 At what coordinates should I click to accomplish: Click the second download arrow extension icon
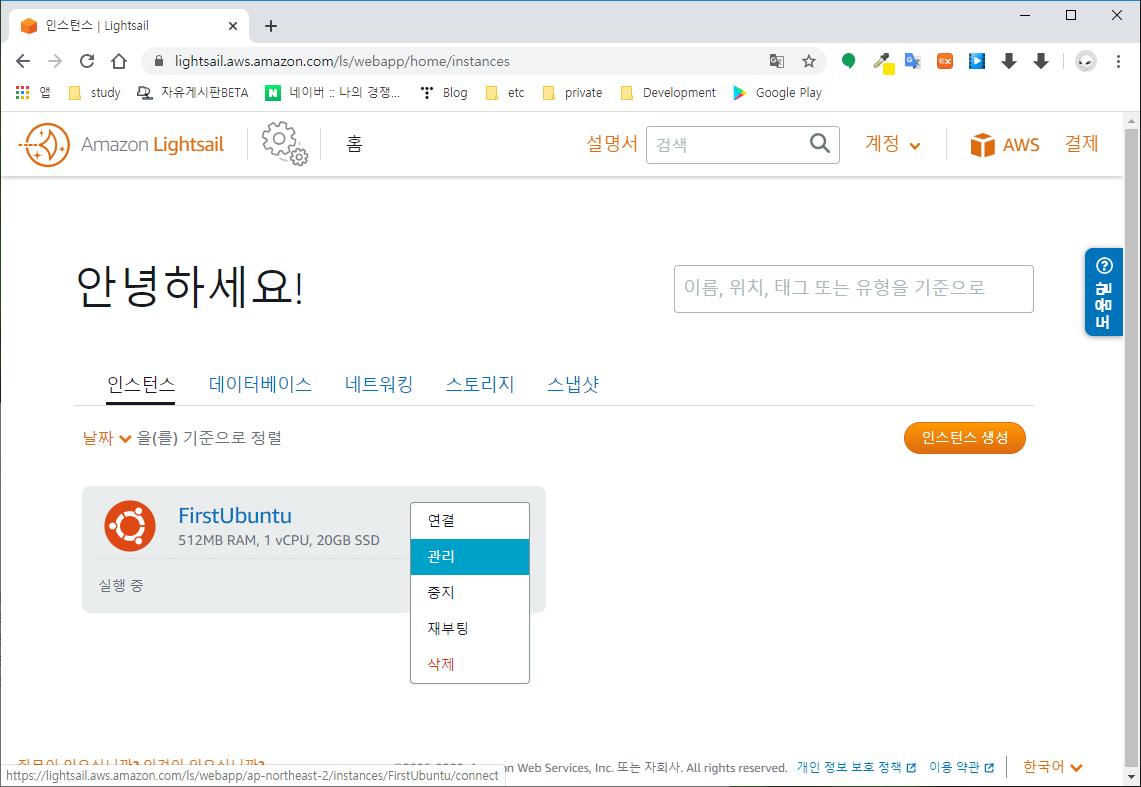pos(1041,61)
